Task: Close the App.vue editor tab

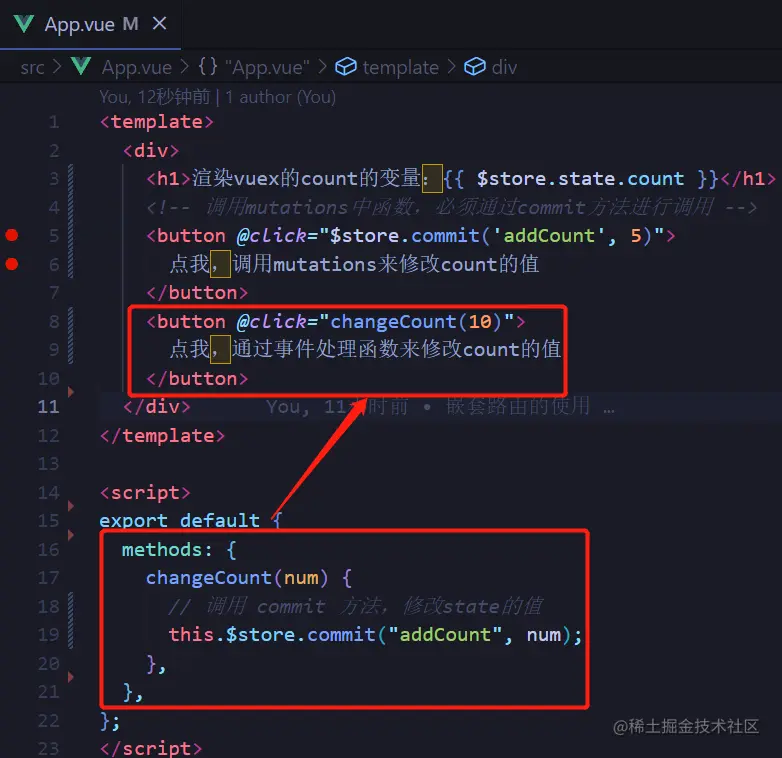Action: click(x=159, y=23)
